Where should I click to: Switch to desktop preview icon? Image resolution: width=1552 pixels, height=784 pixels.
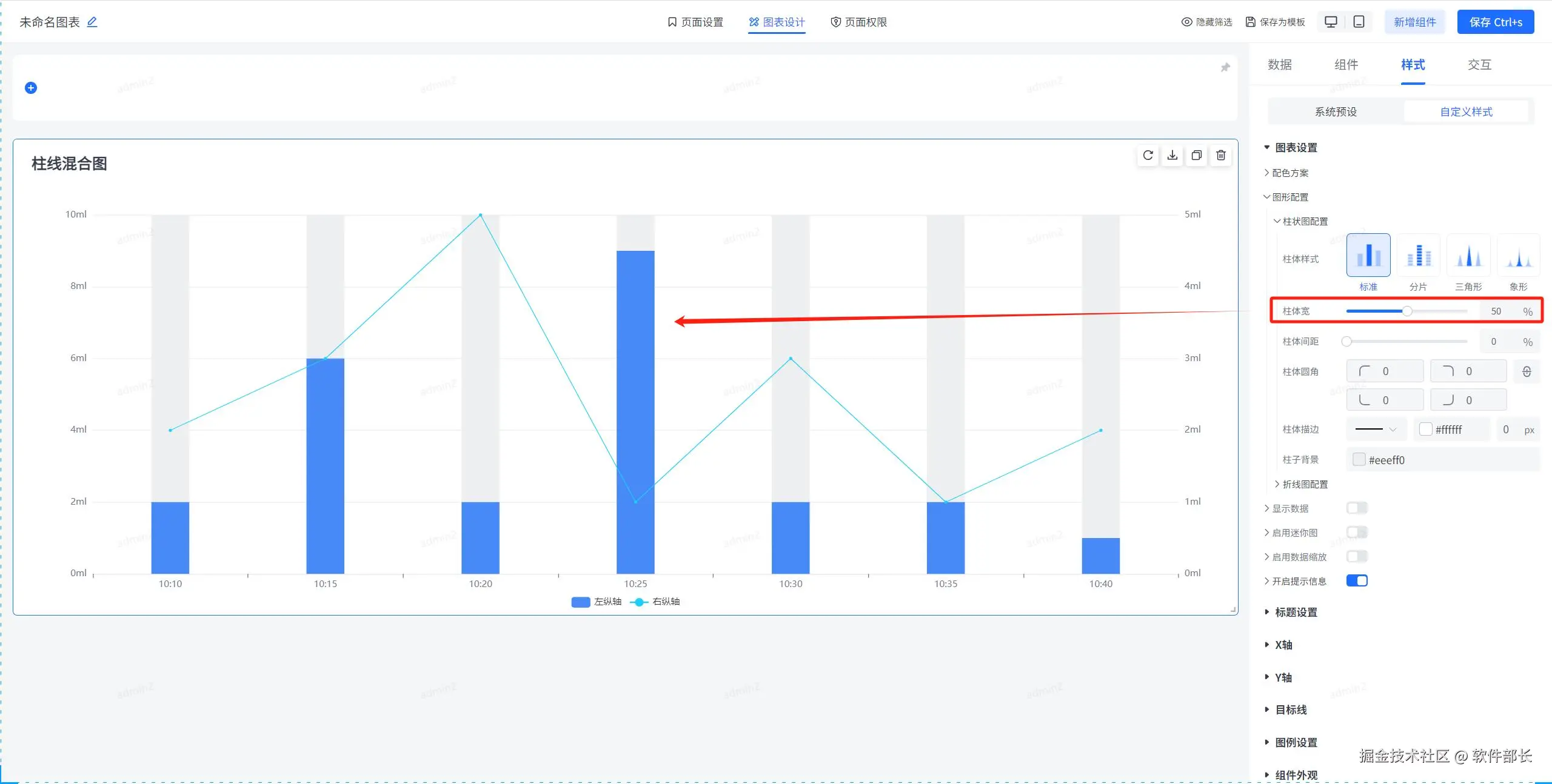[1331, 22]
